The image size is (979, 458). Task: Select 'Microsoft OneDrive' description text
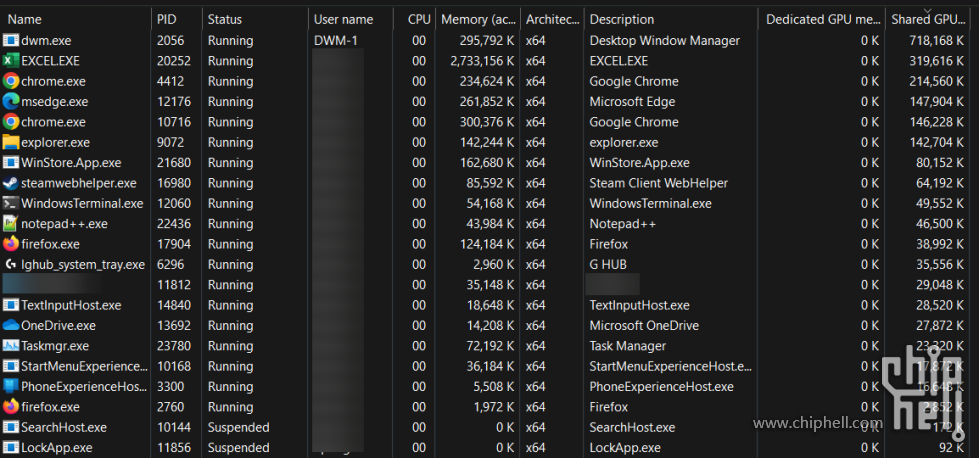click(644, 326)
